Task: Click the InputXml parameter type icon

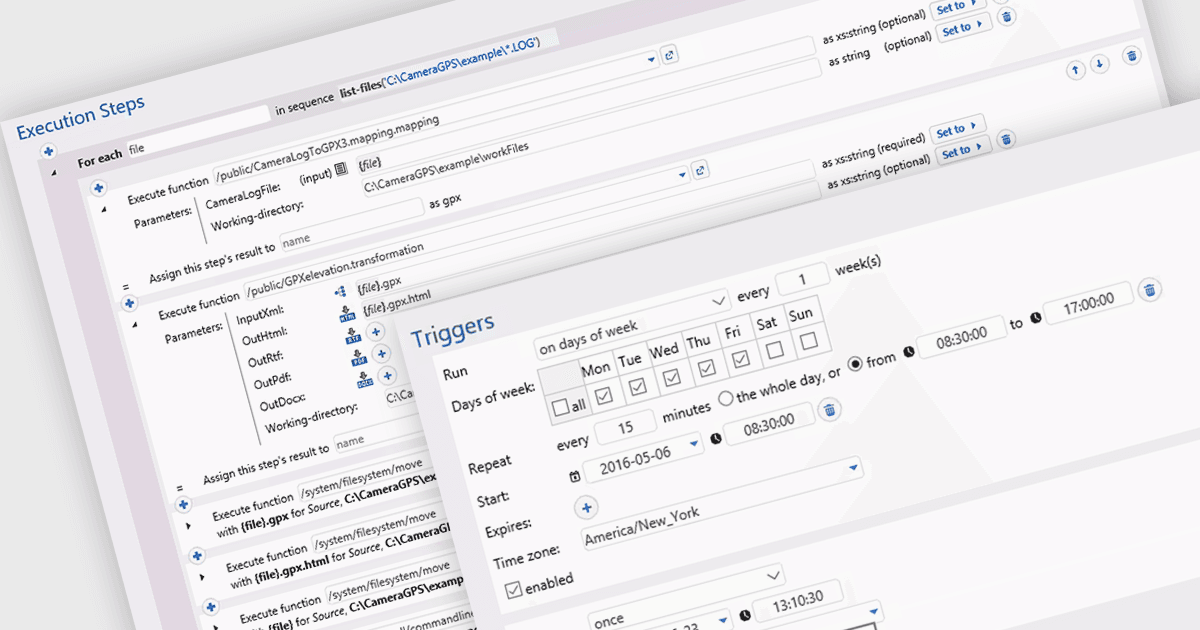Action: pyautogui.click(x=342, y=292)
